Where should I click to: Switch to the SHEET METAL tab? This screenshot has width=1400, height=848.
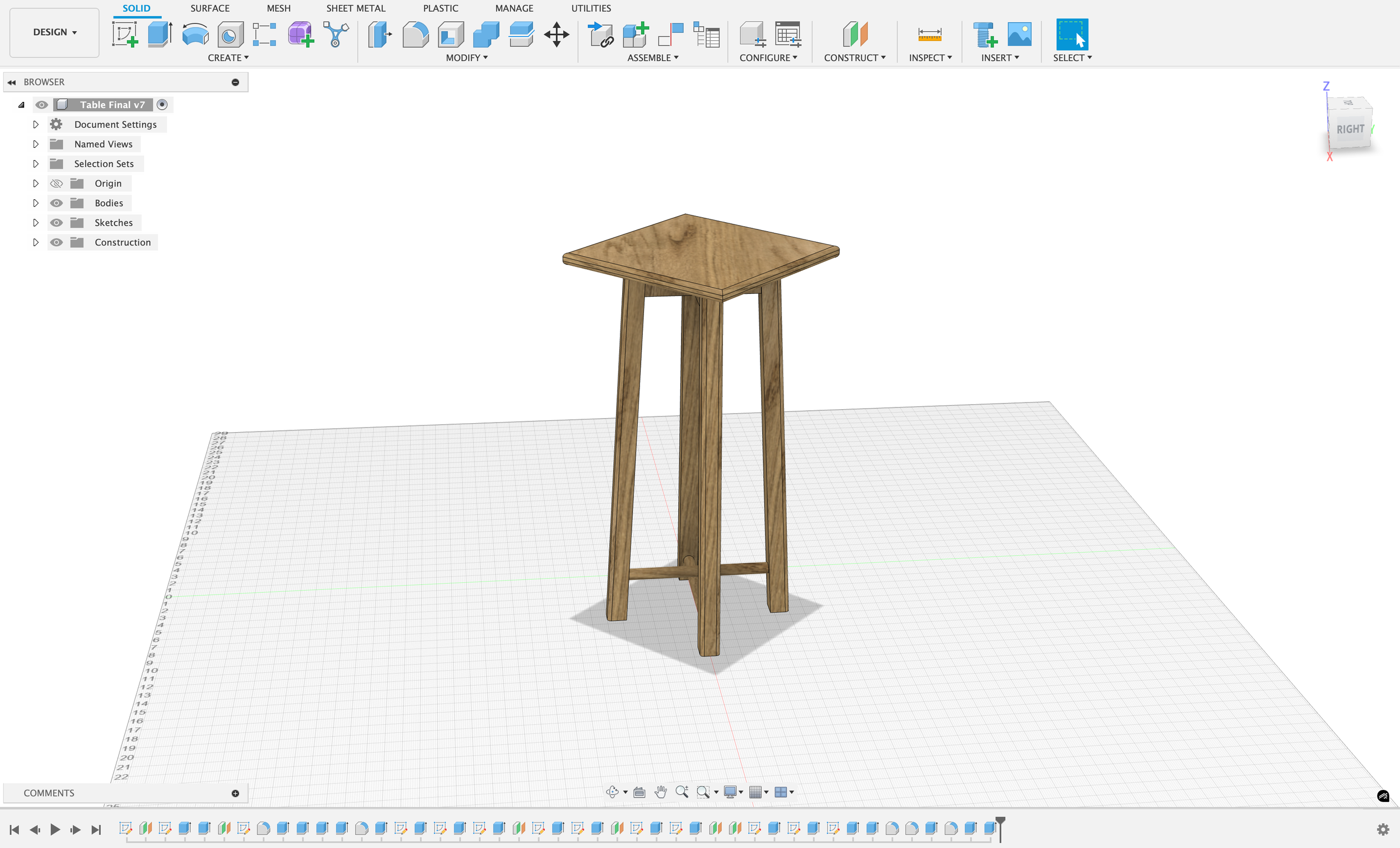[356, 8]
